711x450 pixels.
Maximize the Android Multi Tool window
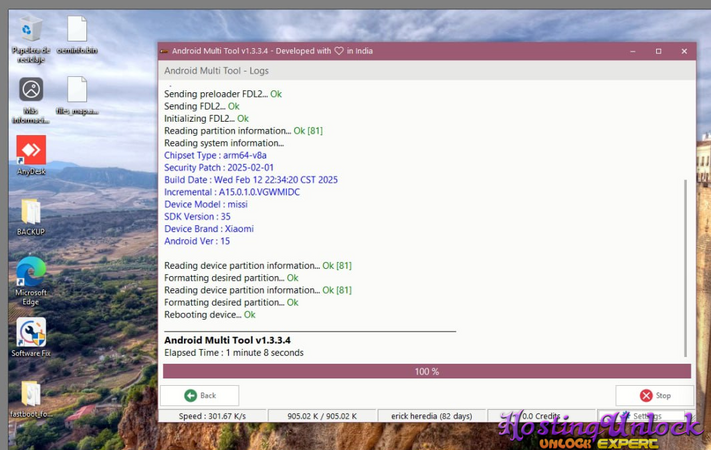(x=658, y=51)
